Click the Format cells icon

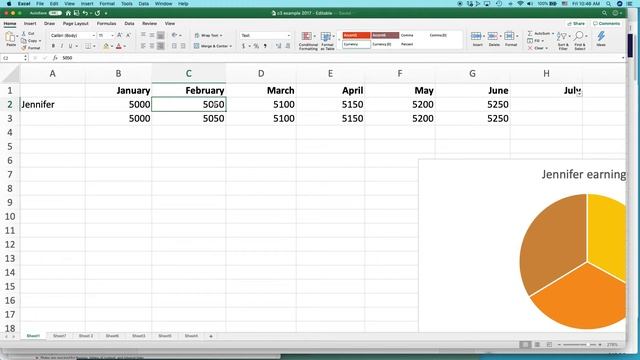[x=509, y=36]
